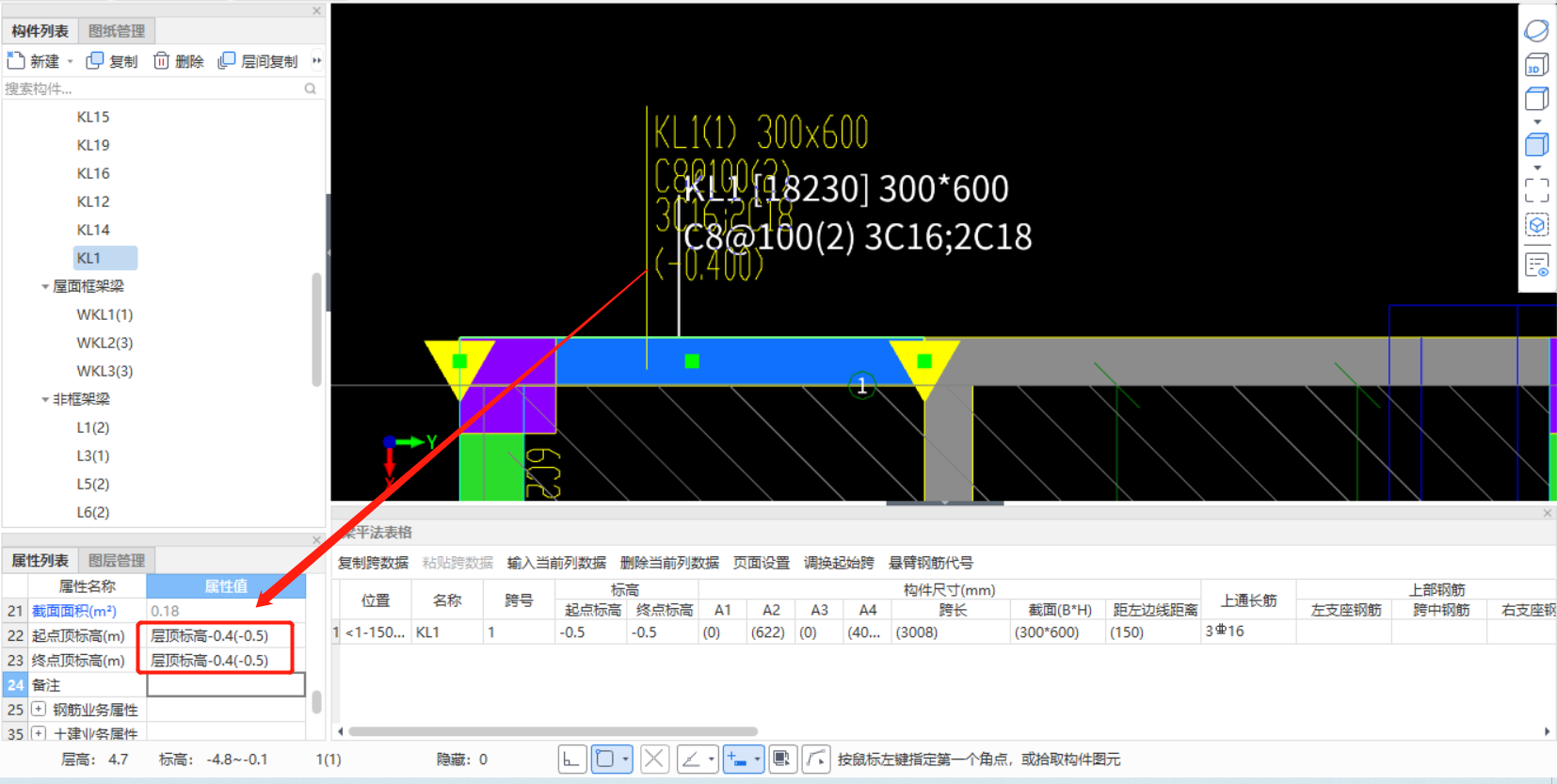Click the dynamic orbit view icon

point(1536,30)
